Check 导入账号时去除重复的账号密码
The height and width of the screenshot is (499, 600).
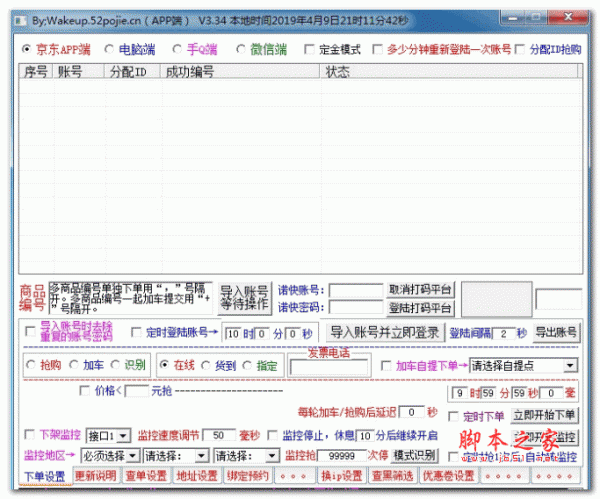coord(30,331)
